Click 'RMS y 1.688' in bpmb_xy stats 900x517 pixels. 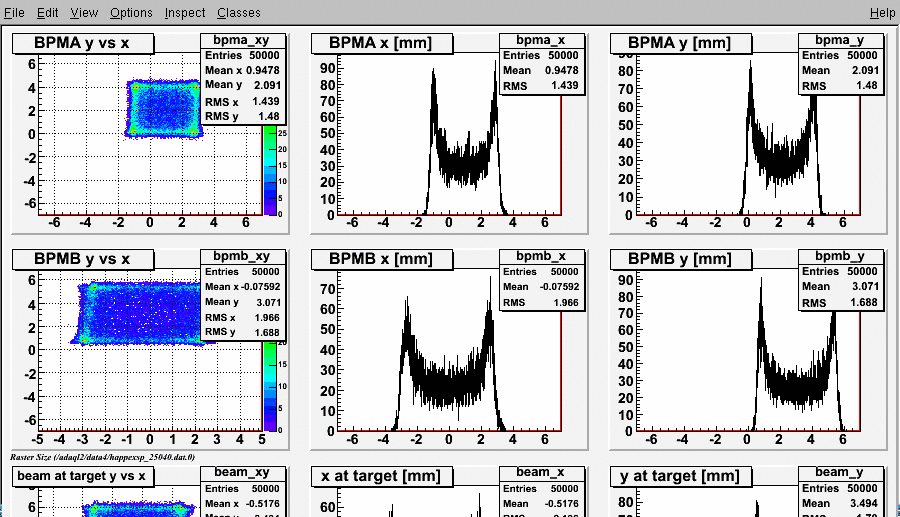click(x=242, y=332)
